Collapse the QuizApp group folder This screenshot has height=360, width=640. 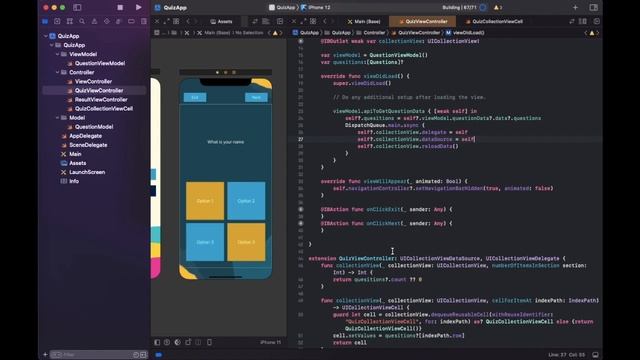pos(51,45)
